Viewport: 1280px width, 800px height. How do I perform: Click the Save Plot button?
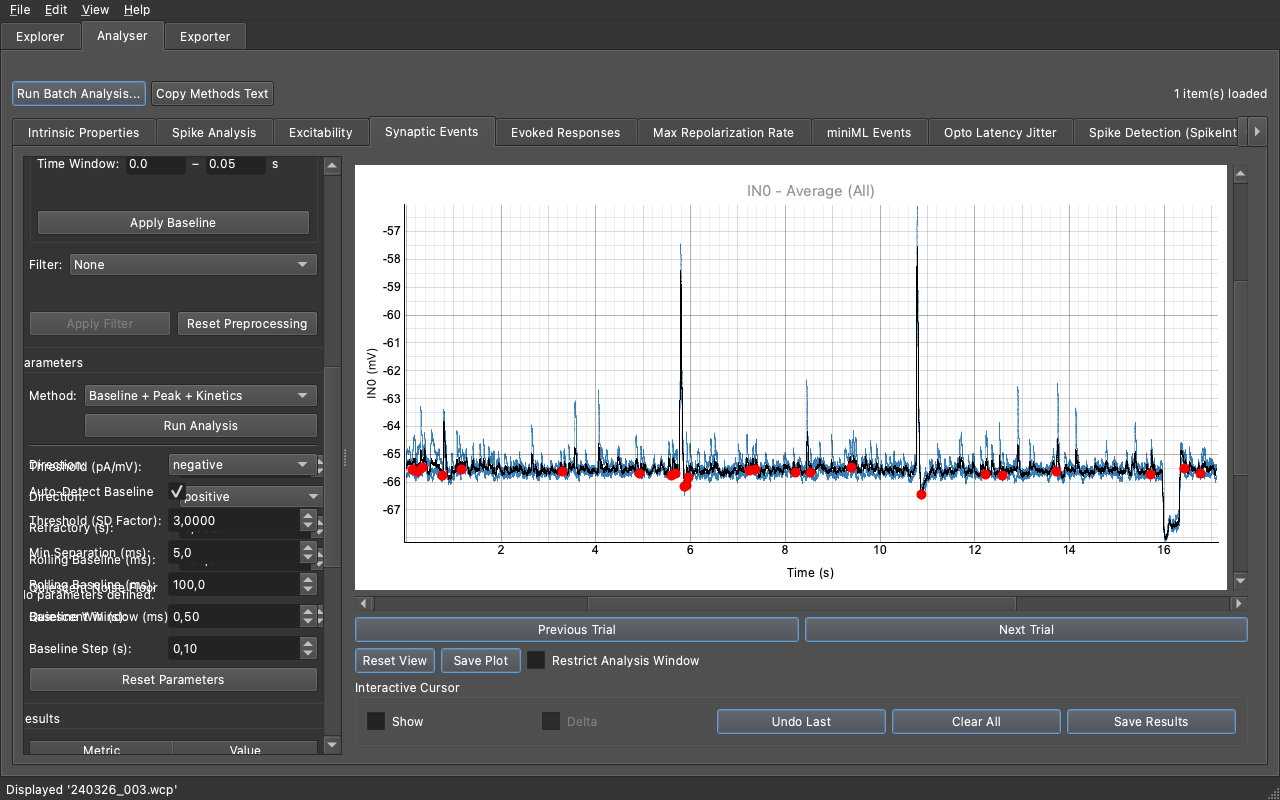481,661
